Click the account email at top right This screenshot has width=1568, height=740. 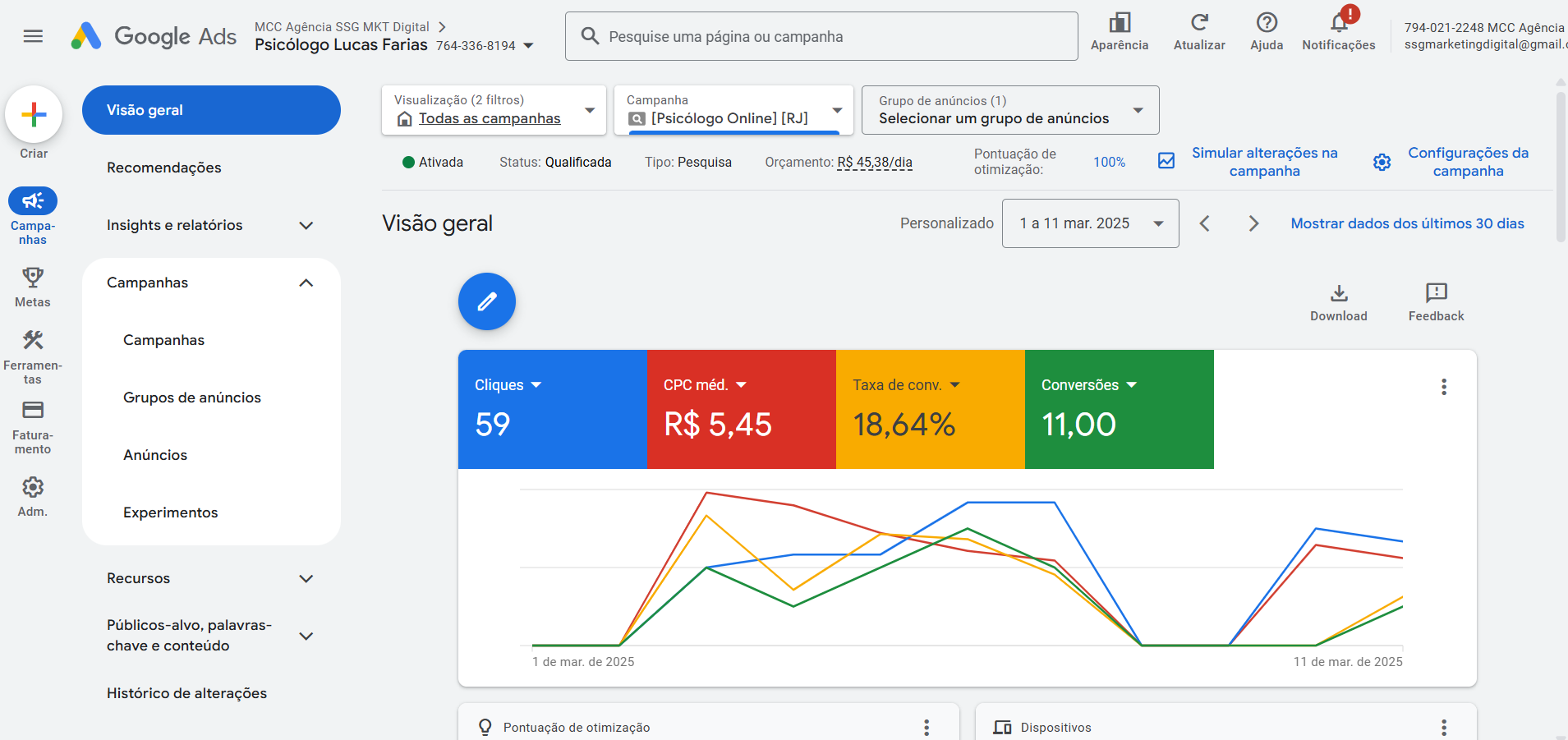point(1485,44)
